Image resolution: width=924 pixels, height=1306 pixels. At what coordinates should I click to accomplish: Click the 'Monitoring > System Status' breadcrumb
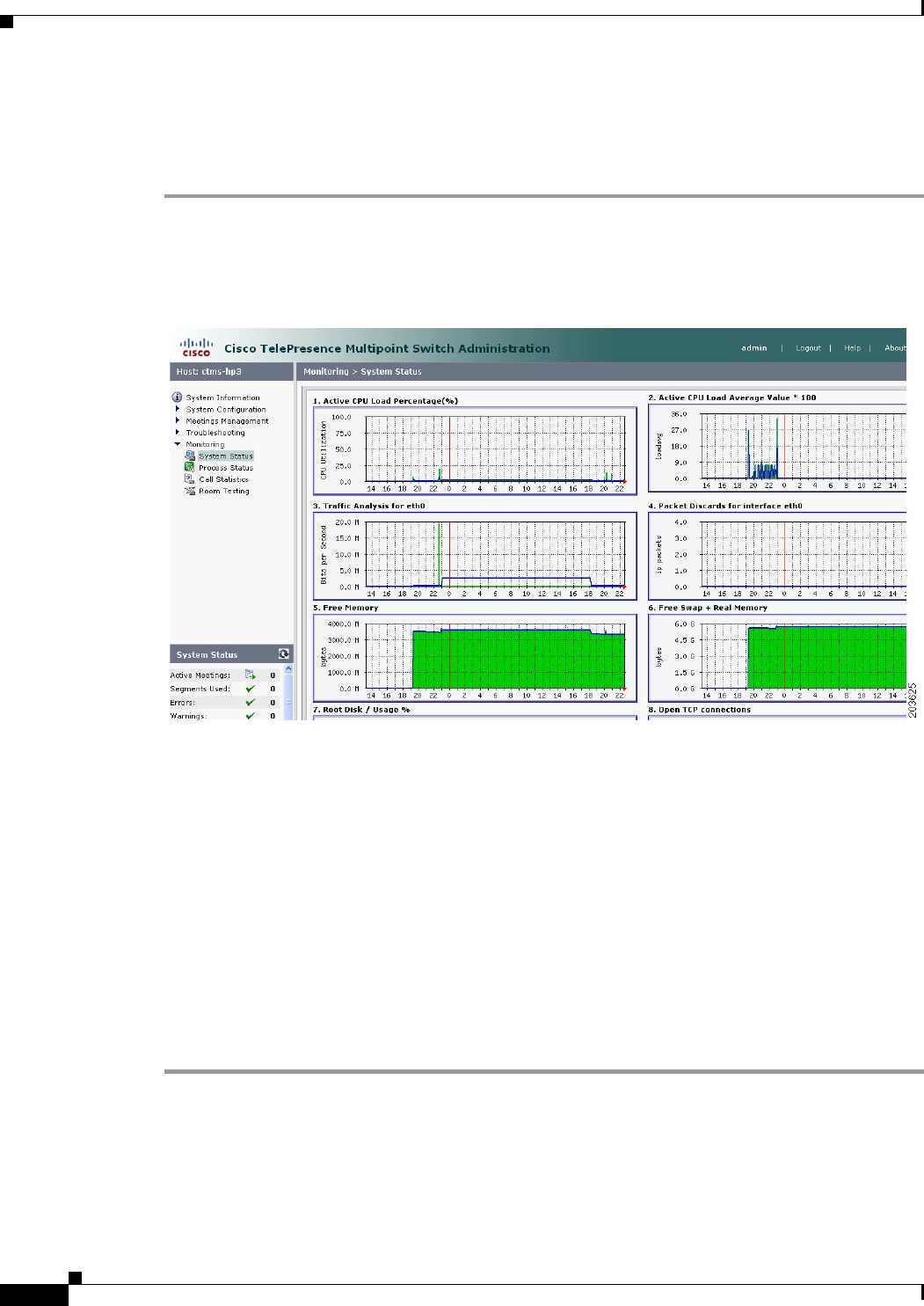tap(362, 372)
